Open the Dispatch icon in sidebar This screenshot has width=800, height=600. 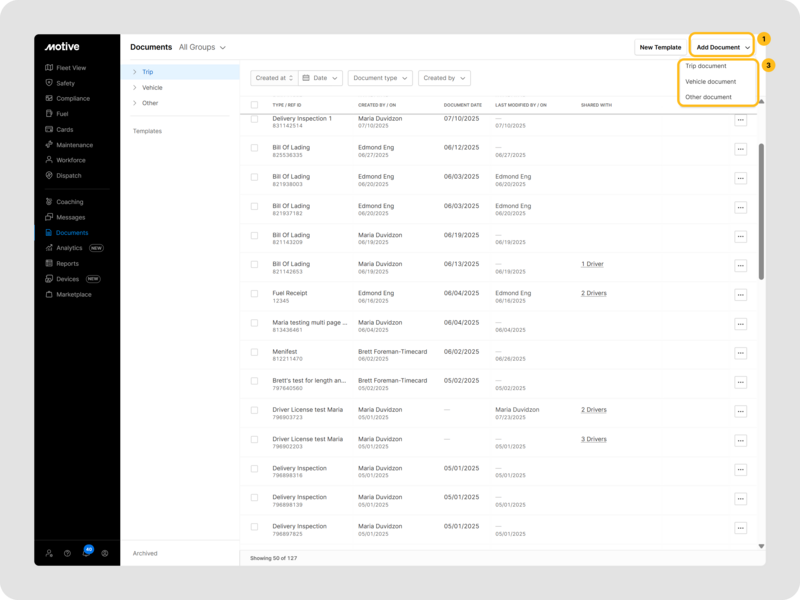tap(49, 175)
